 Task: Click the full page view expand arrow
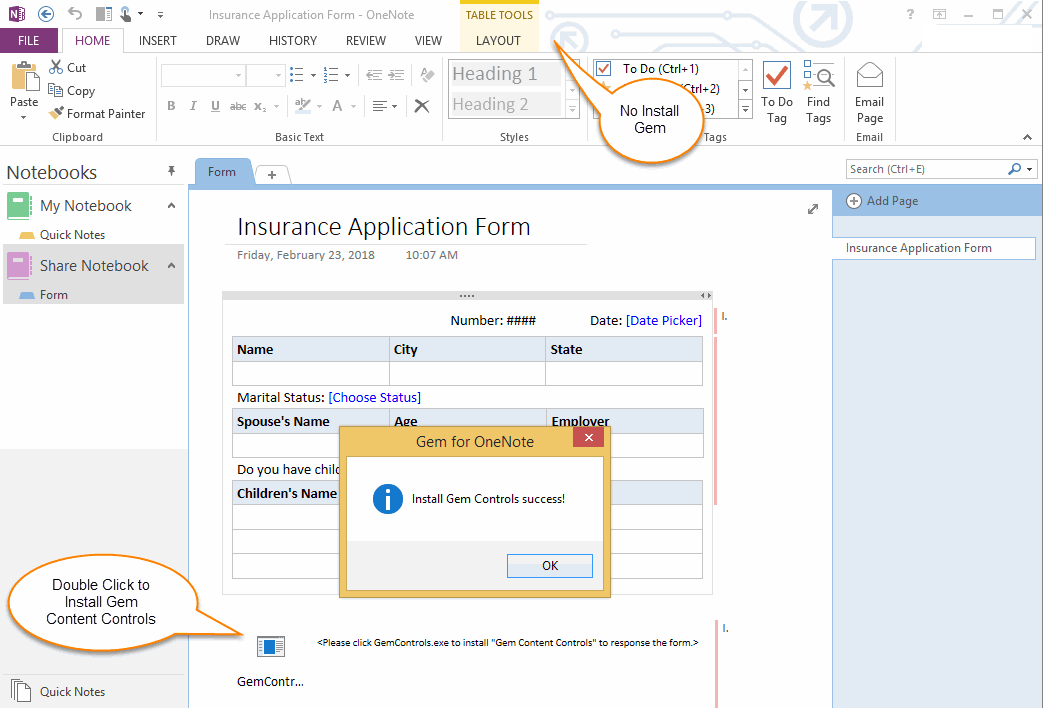[813, 209]
